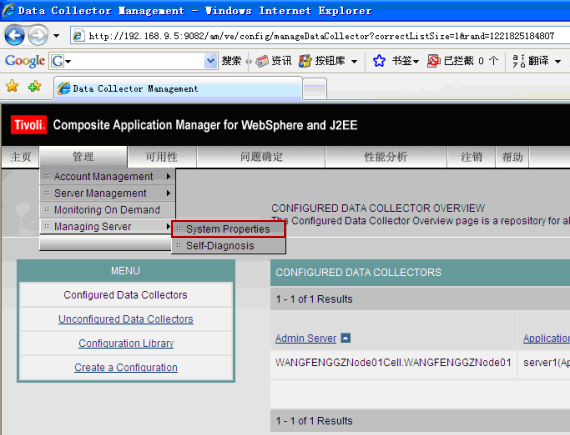Click the red Tivoli logo

(x=29, y=125)
